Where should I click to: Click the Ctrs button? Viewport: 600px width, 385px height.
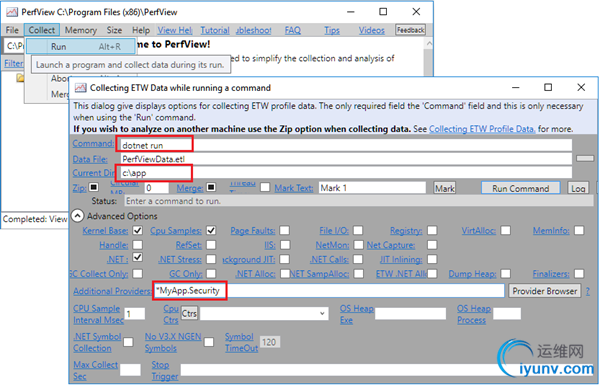pos(189,313)
